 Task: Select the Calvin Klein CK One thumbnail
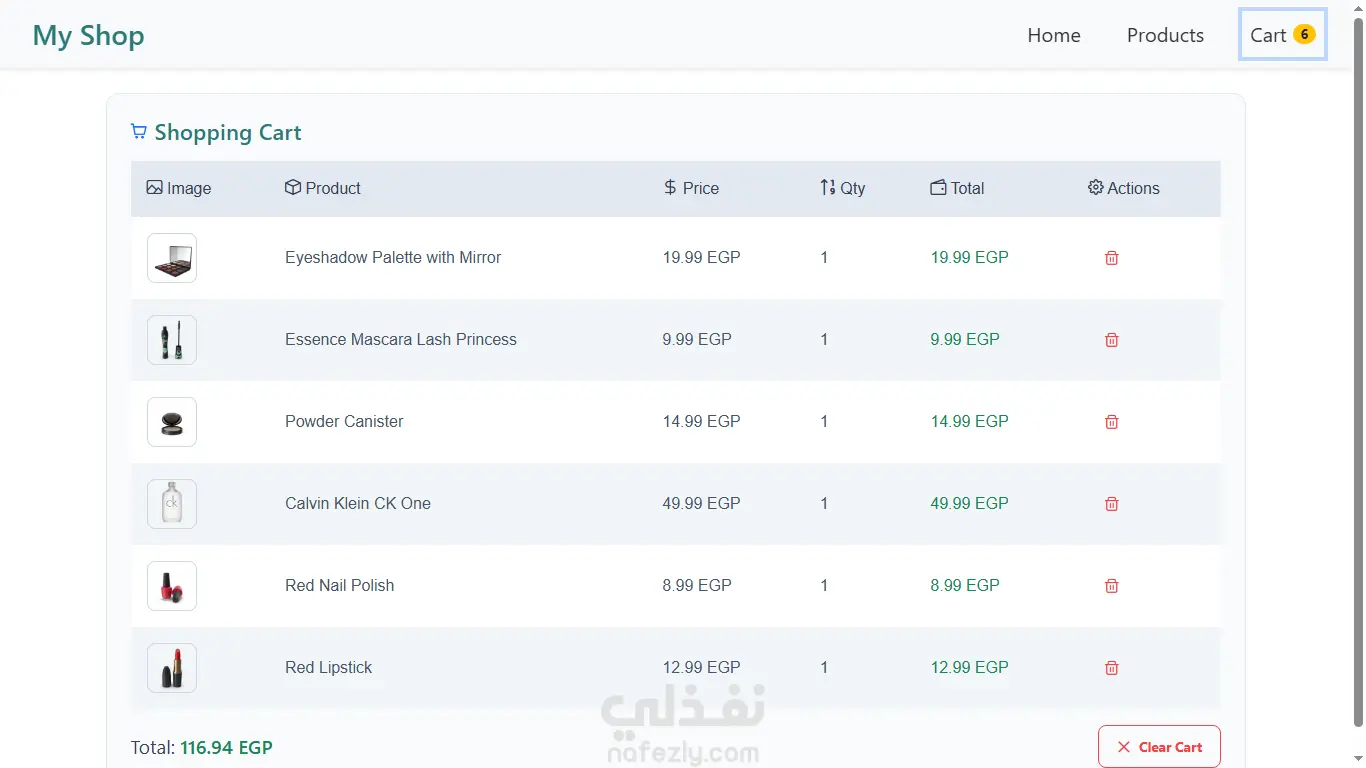tap(172, 504)
